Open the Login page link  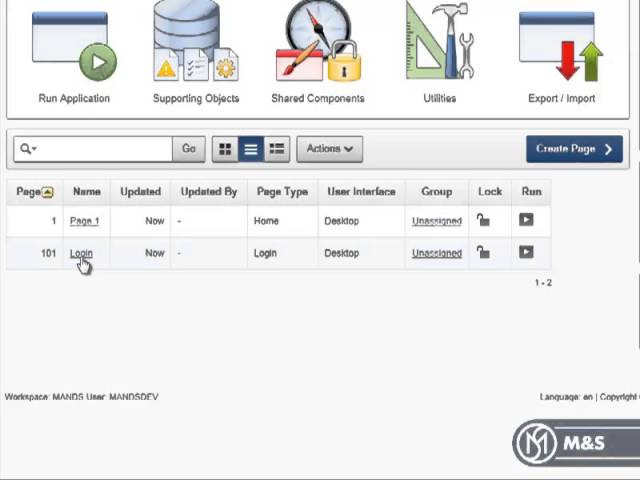81,253
